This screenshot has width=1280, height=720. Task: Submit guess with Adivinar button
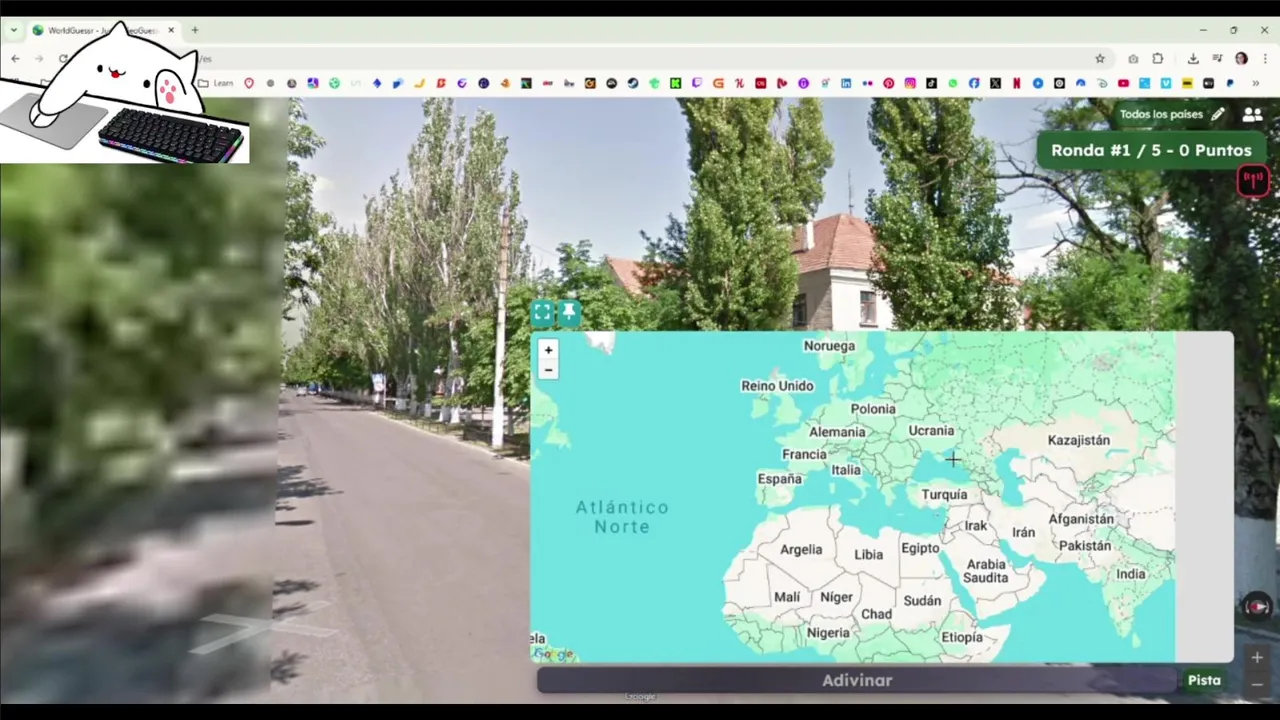pos(857,680)
